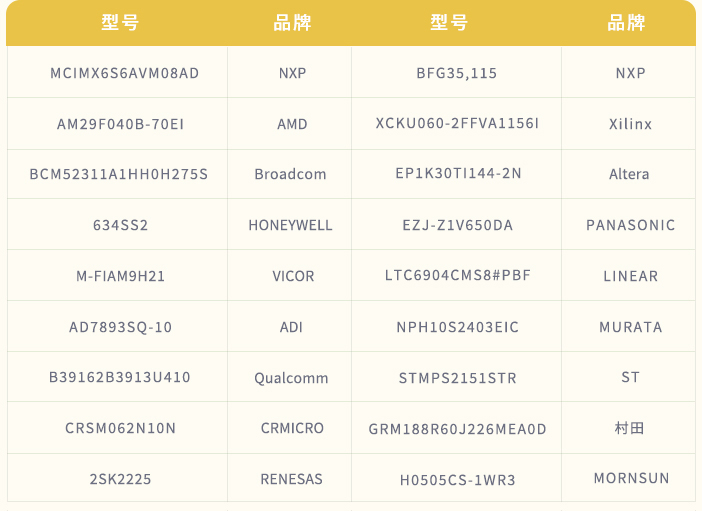Open part B39162B3913U410
This screenshot has width=702, height=511.
[x=119, y=377]
